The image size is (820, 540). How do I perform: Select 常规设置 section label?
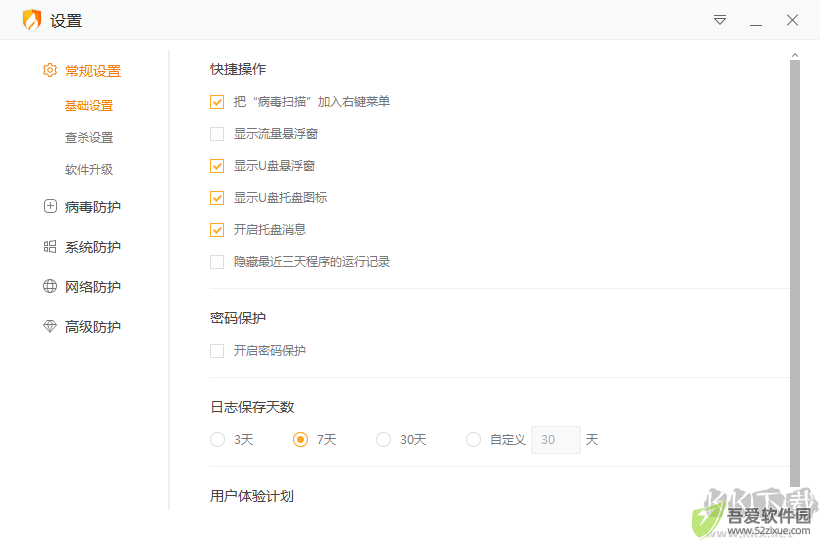pos(93,71)
